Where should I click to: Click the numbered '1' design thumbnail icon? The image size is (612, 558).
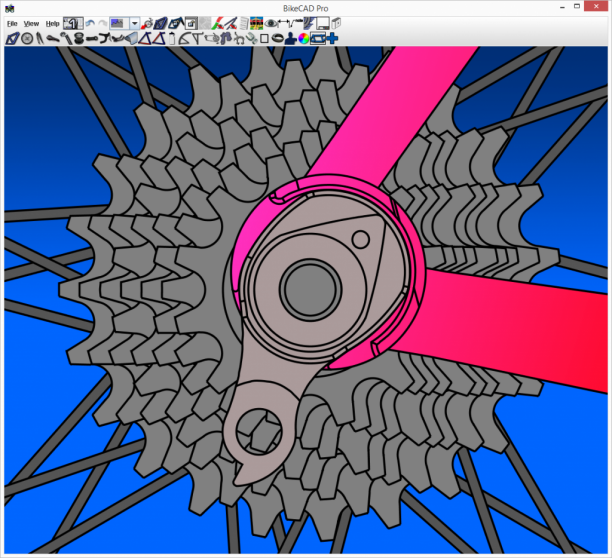[73, 23]
